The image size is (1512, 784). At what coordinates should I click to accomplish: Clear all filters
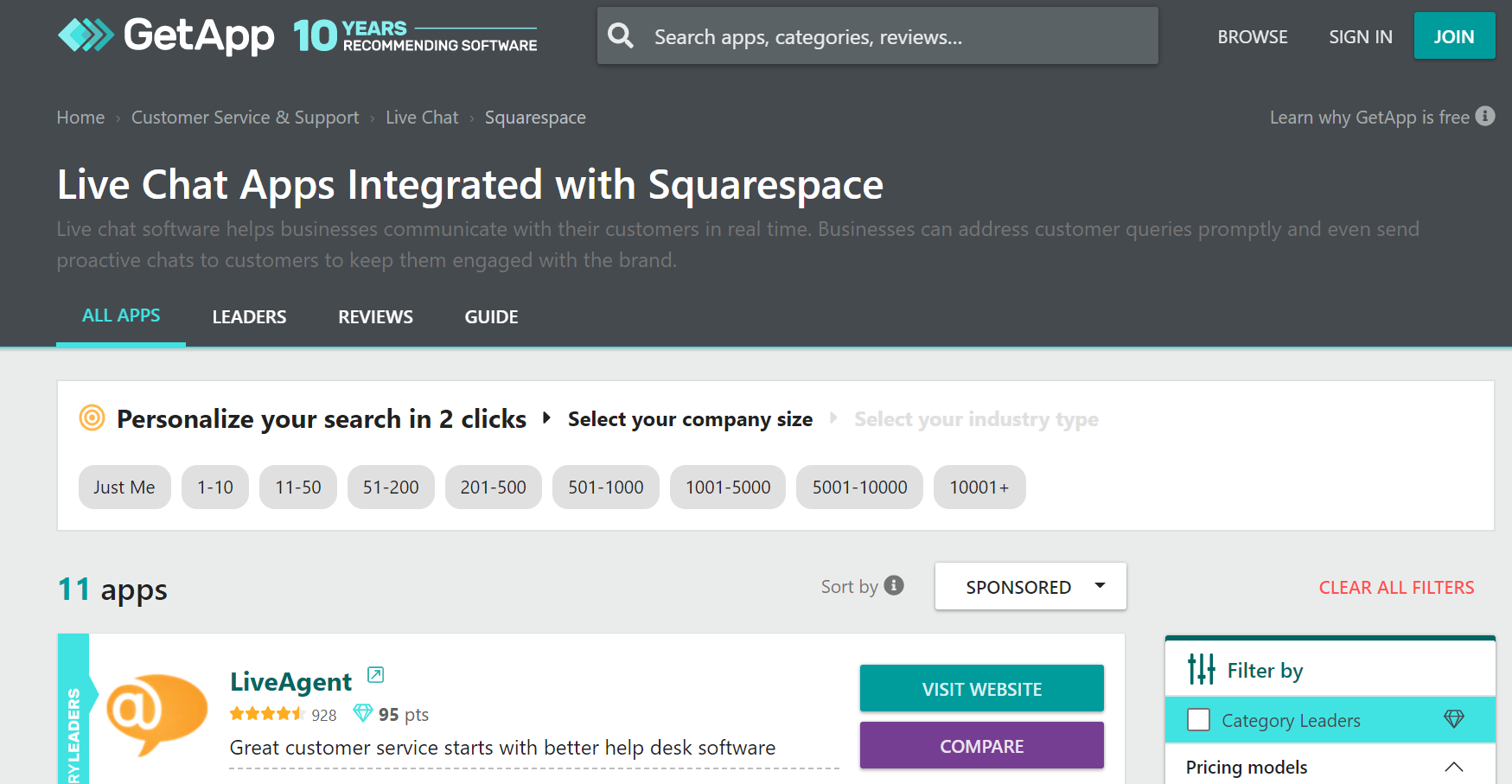pyautogui.click(x=1397, y=588)
